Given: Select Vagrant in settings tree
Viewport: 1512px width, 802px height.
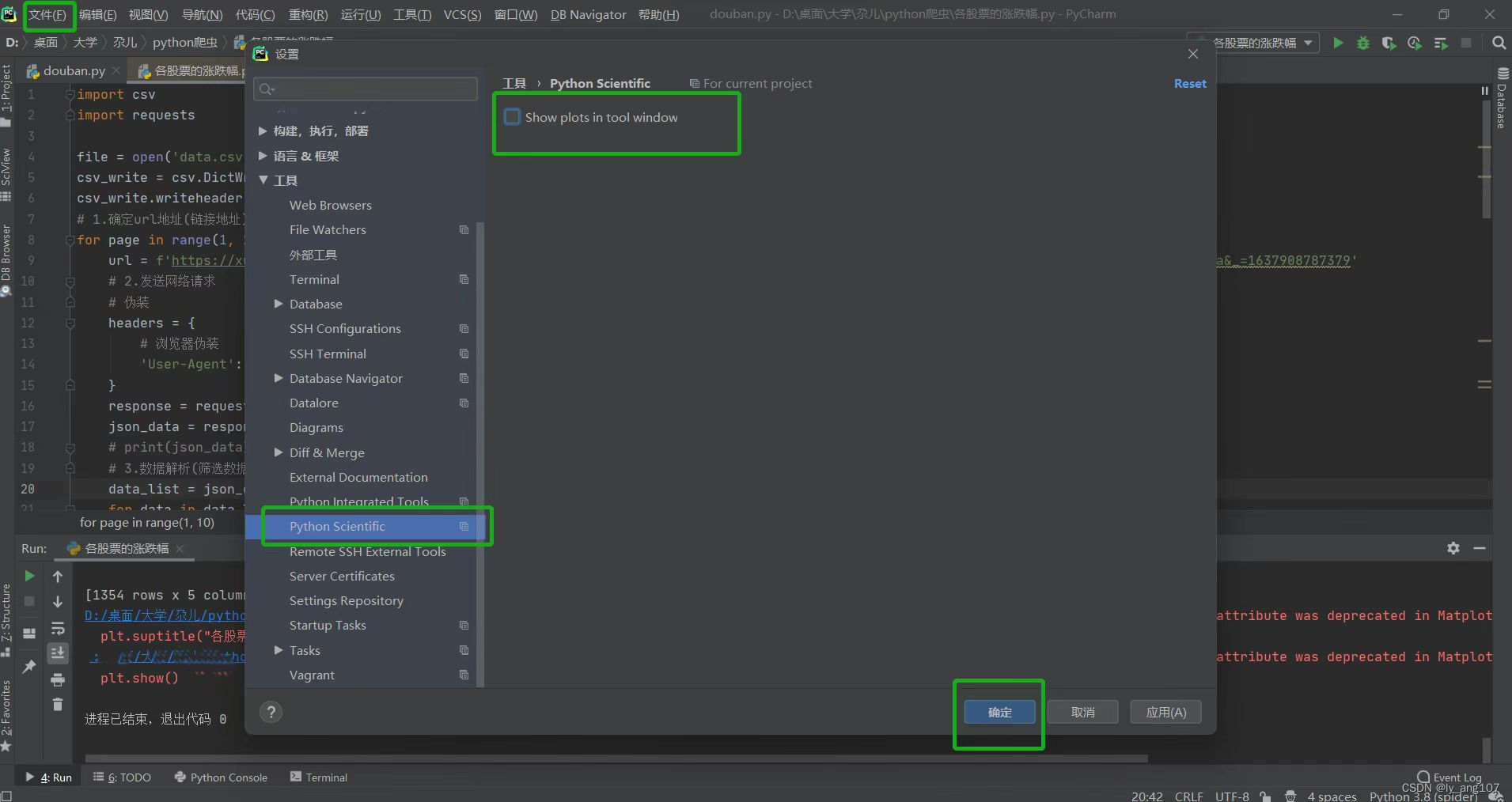Looking at the screenshot, I should pos(312,675).
